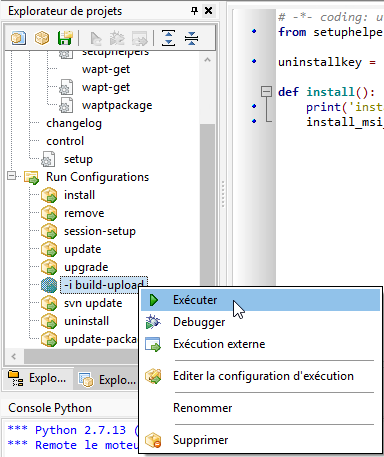The width and height of the screenshot is (384, 457).
Task: Click the upgrade configuration package icon
Action: tap(49, 267)
